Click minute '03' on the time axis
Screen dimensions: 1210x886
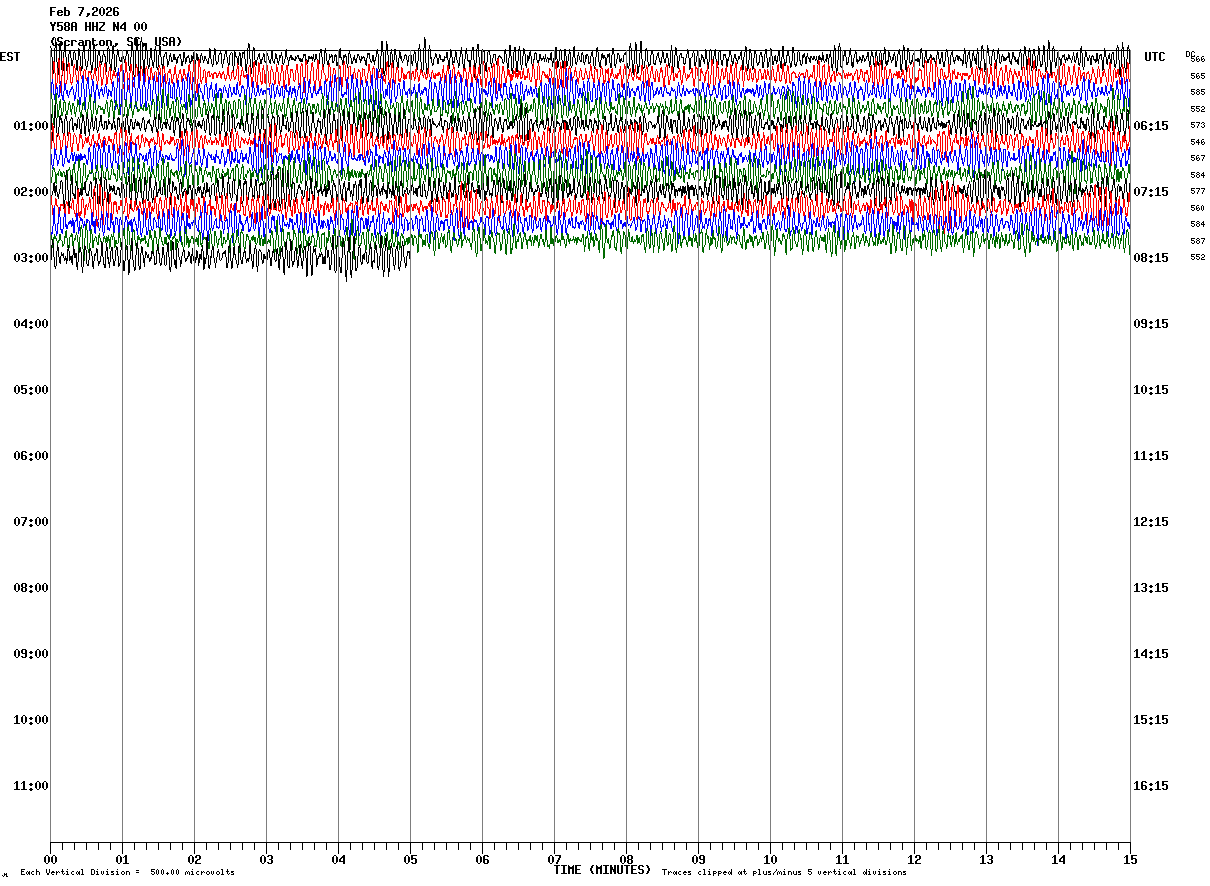(266, 859)
